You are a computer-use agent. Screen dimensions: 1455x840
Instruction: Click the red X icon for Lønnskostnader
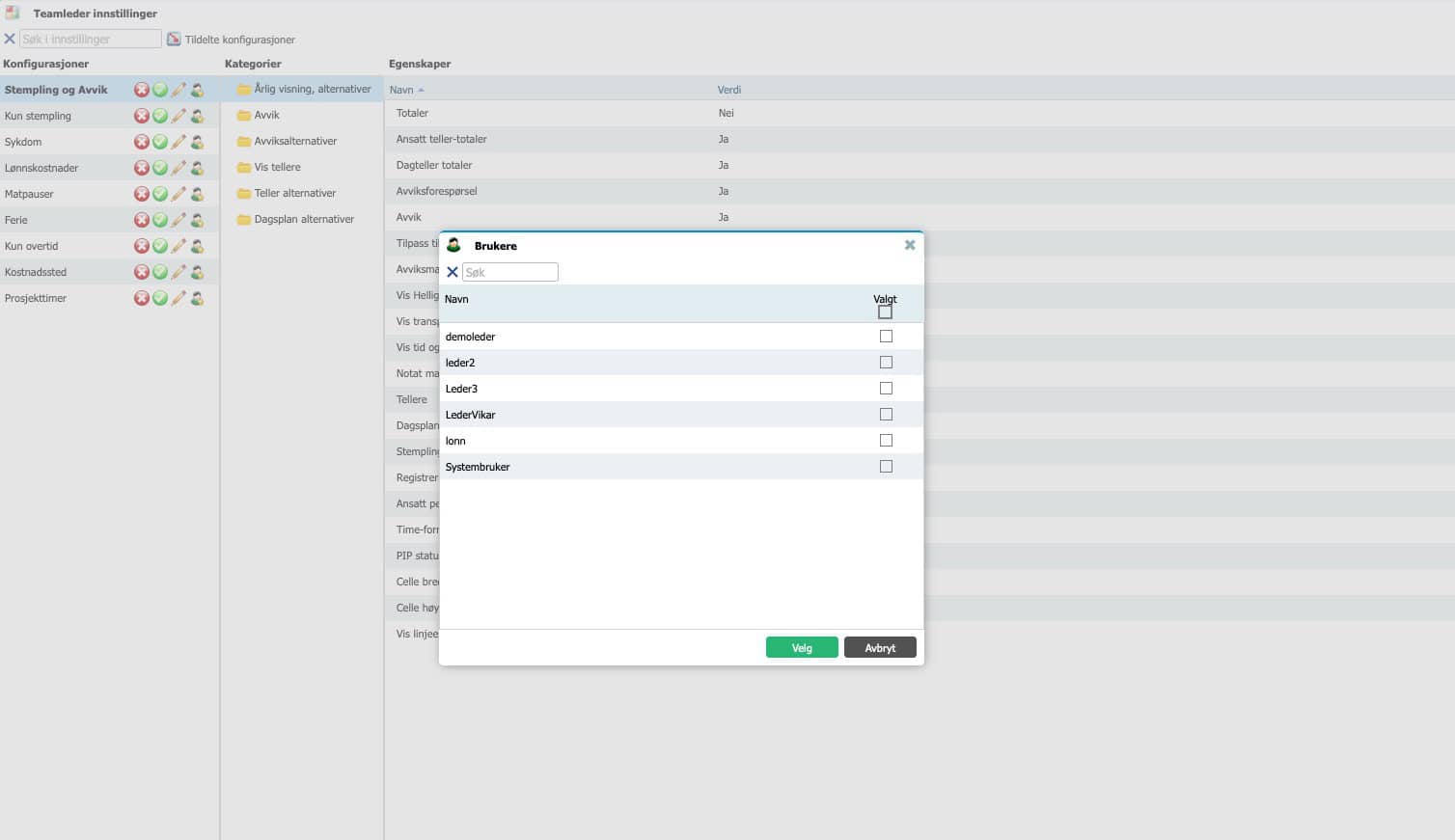click(x=142, y=168)
